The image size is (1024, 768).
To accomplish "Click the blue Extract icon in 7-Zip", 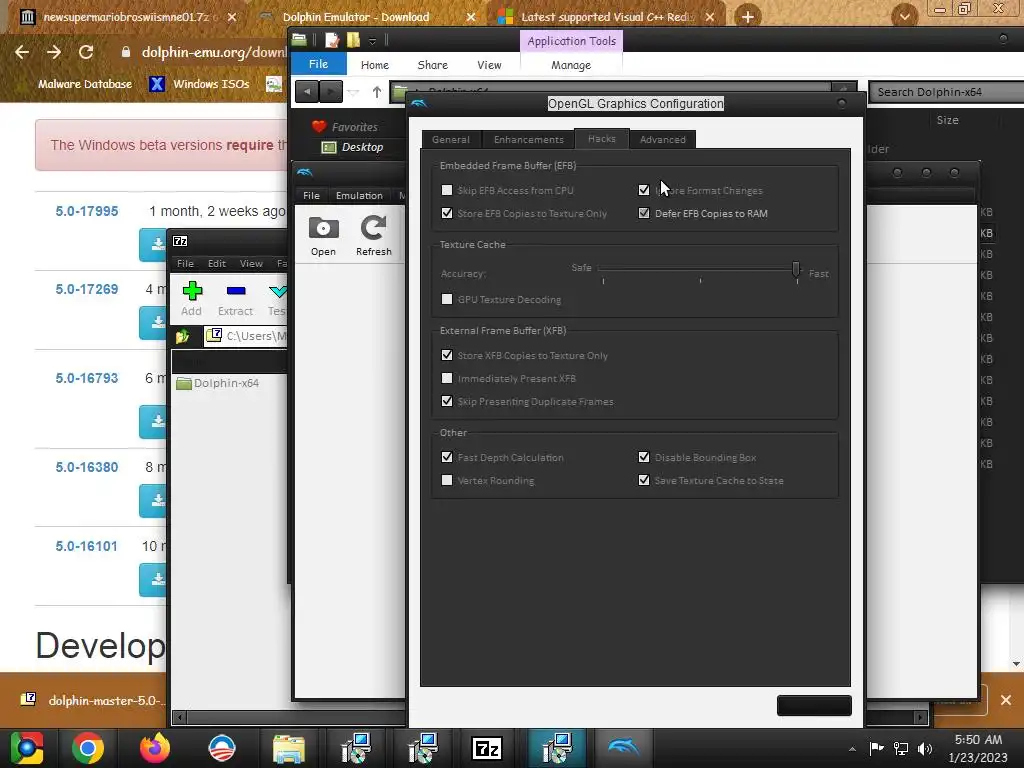I will pos(236,291).
